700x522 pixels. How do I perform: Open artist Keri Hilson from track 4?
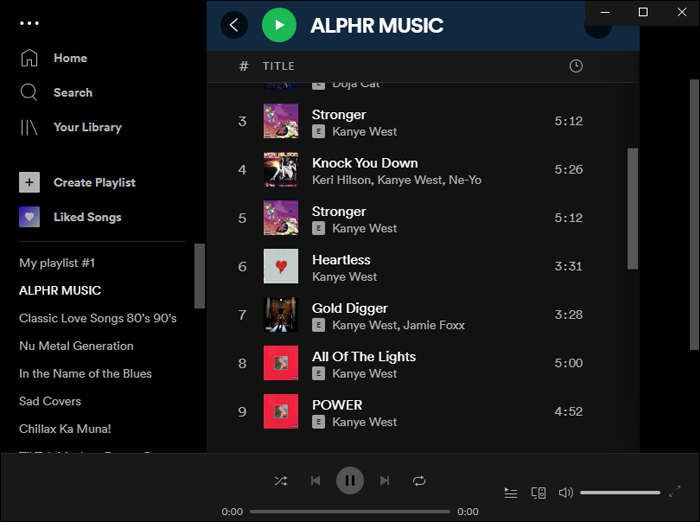(x=342, y=180)
